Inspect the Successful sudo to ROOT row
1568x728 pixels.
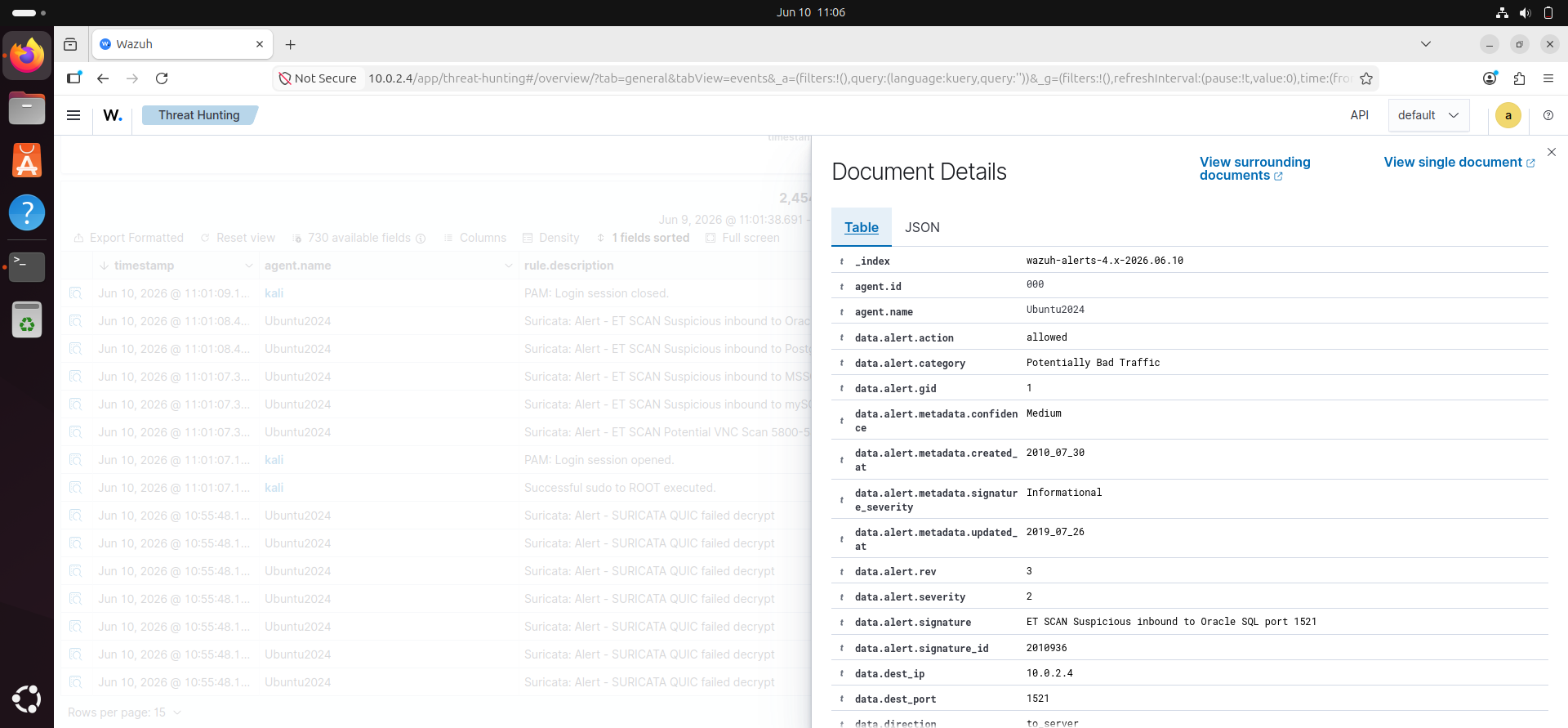pos(76,488)
